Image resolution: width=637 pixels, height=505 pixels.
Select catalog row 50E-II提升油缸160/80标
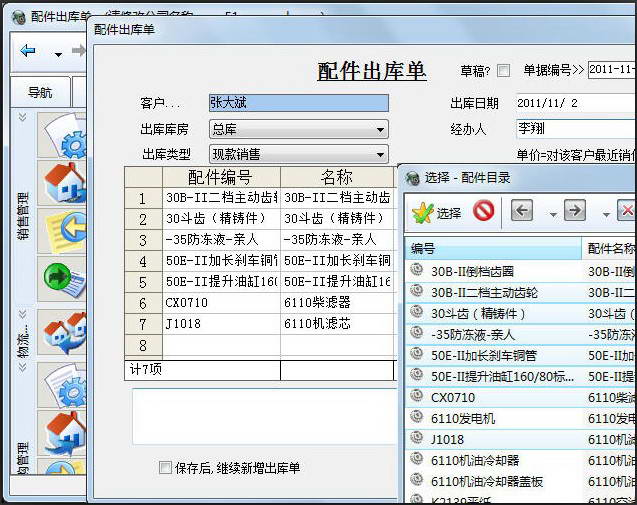point(521,377)
